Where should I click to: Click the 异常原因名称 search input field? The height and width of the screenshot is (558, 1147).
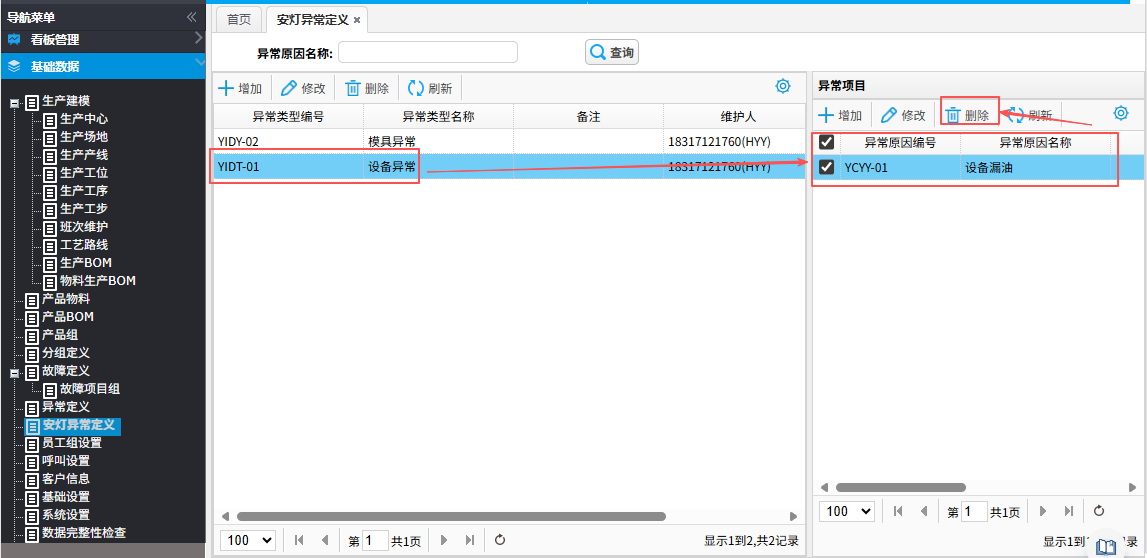(428, 52)
